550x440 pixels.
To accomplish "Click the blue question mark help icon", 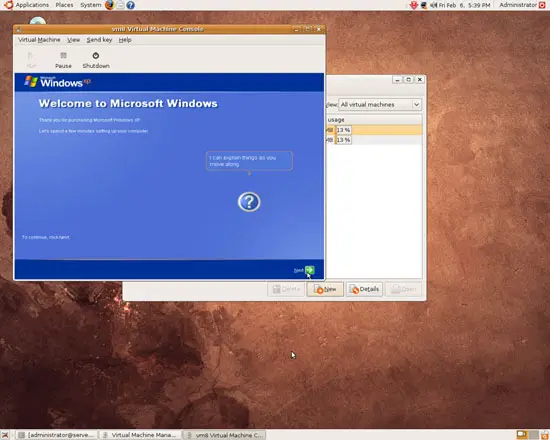I will (249, 202).
